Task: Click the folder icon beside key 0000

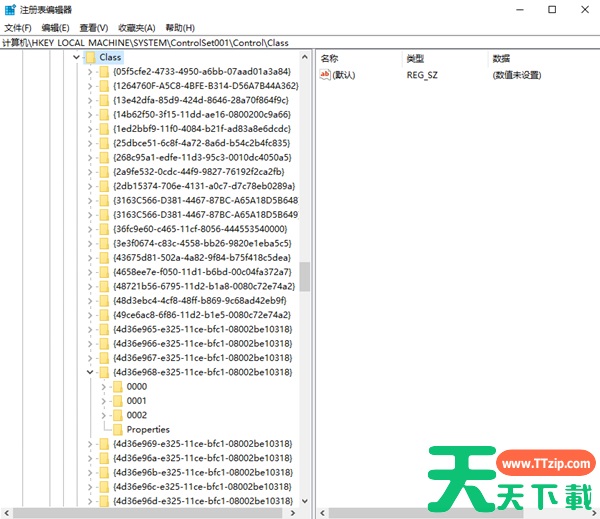Action: pyautogui.click(x=117, y=386)
